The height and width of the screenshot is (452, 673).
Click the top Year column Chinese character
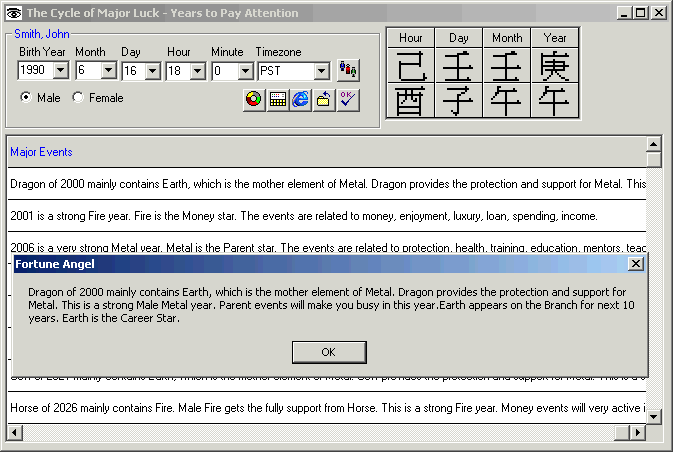554,66
